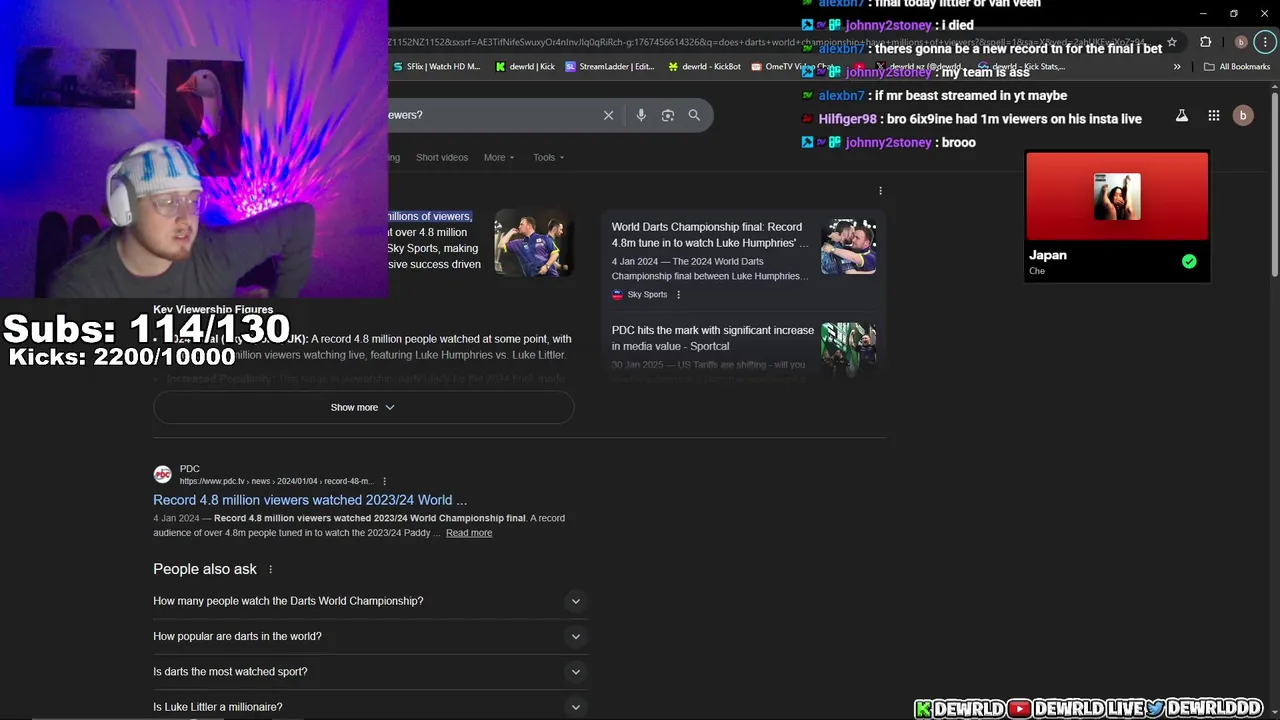Expand the AI overview with Show more

363,407
